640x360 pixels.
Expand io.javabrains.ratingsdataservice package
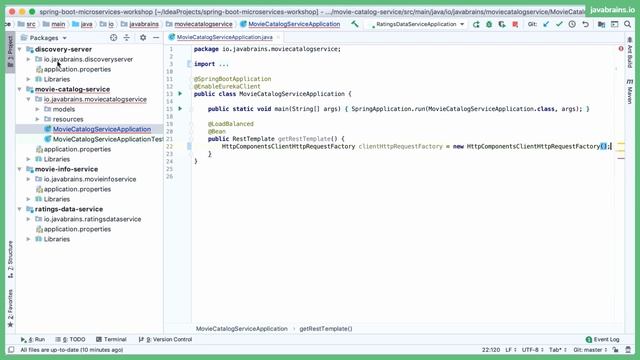click(29, 219)
